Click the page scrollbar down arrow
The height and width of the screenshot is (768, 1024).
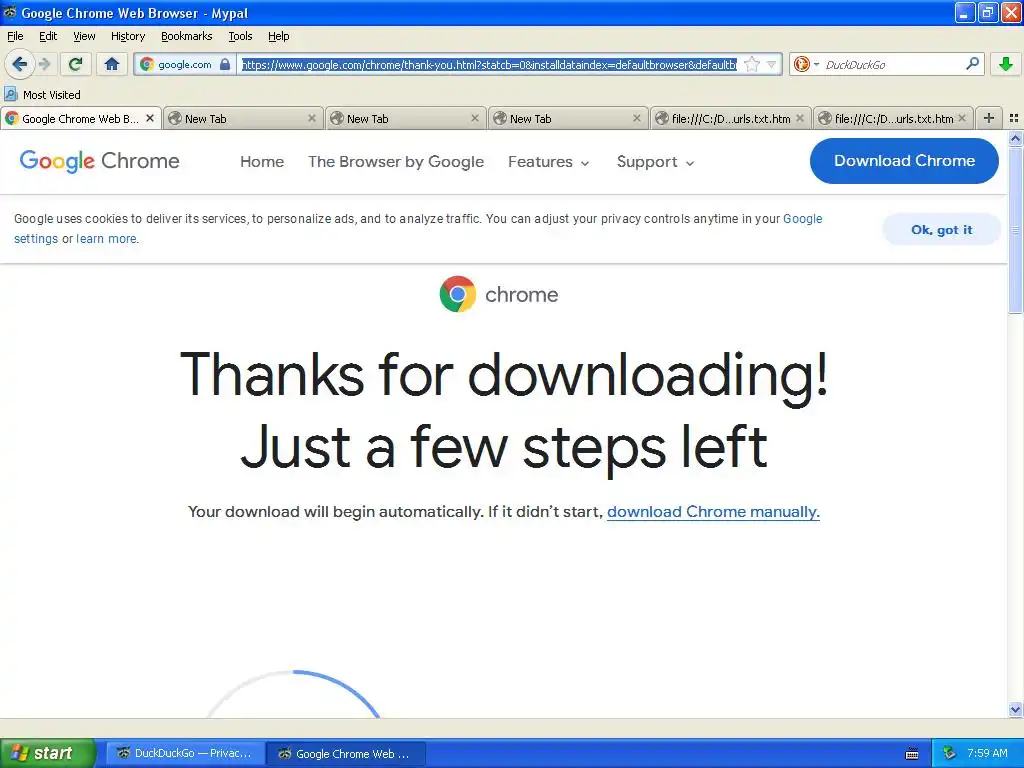coord(1015,709)
